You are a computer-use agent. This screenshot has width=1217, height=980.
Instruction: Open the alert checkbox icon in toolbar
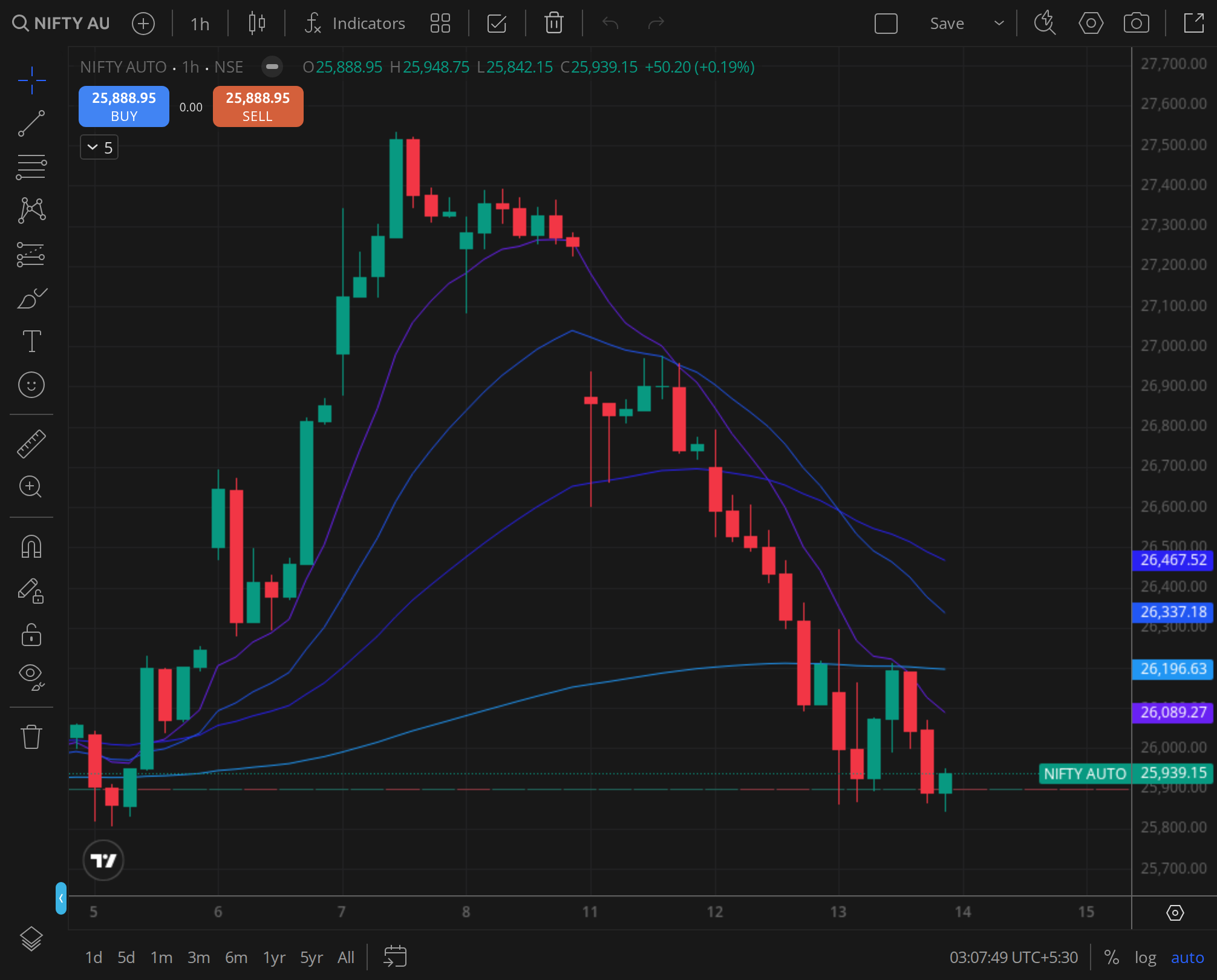(497, 24)
